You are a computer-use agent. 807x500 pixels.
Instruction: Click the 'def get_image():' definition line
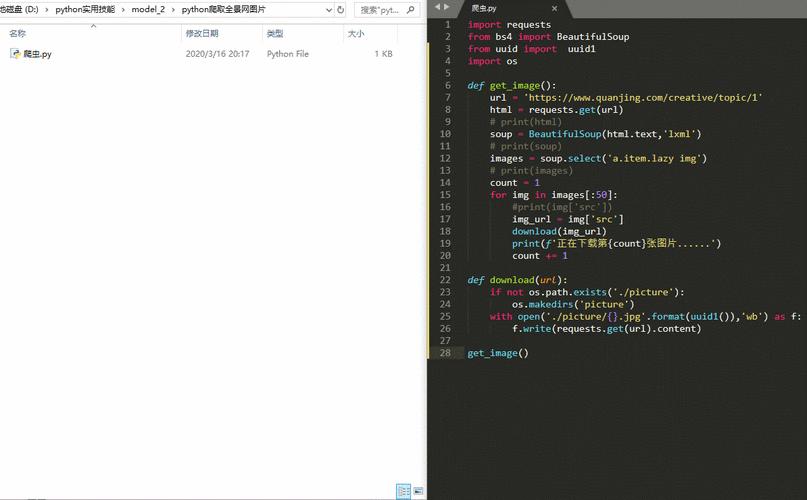coord(512,85)
